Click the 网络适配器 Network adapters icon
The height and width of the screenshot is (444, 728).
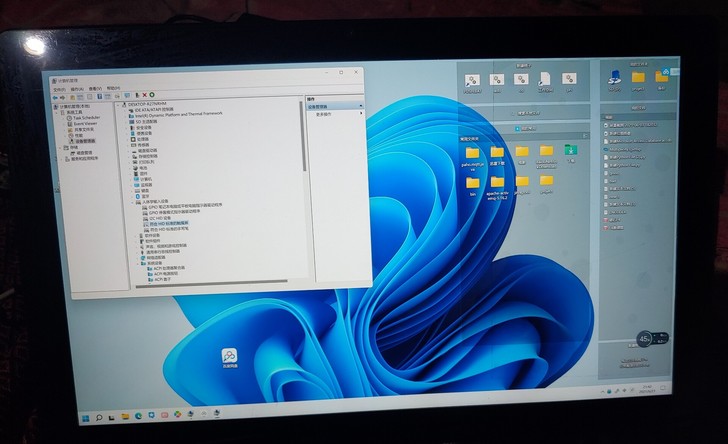click(143, 257)
